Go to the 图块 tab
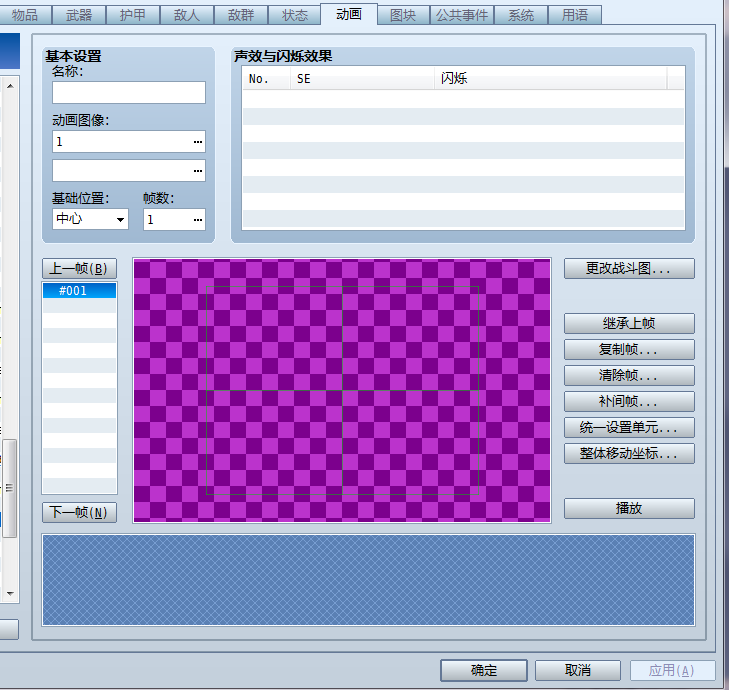Image resolution: width=729 pixels, height=690 pixels. 403,15
